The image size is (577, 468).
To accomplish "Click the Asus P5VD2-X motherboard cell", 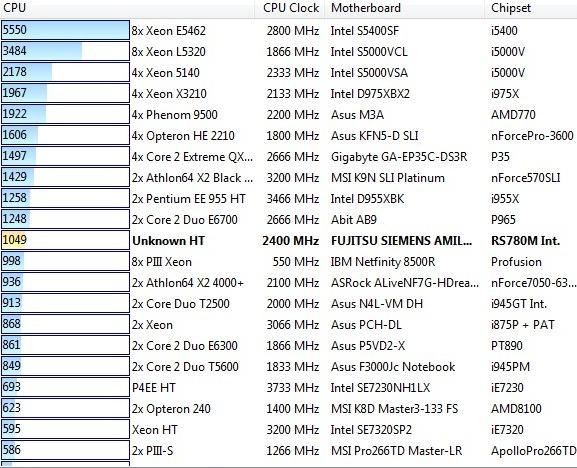I will (368, 345).
